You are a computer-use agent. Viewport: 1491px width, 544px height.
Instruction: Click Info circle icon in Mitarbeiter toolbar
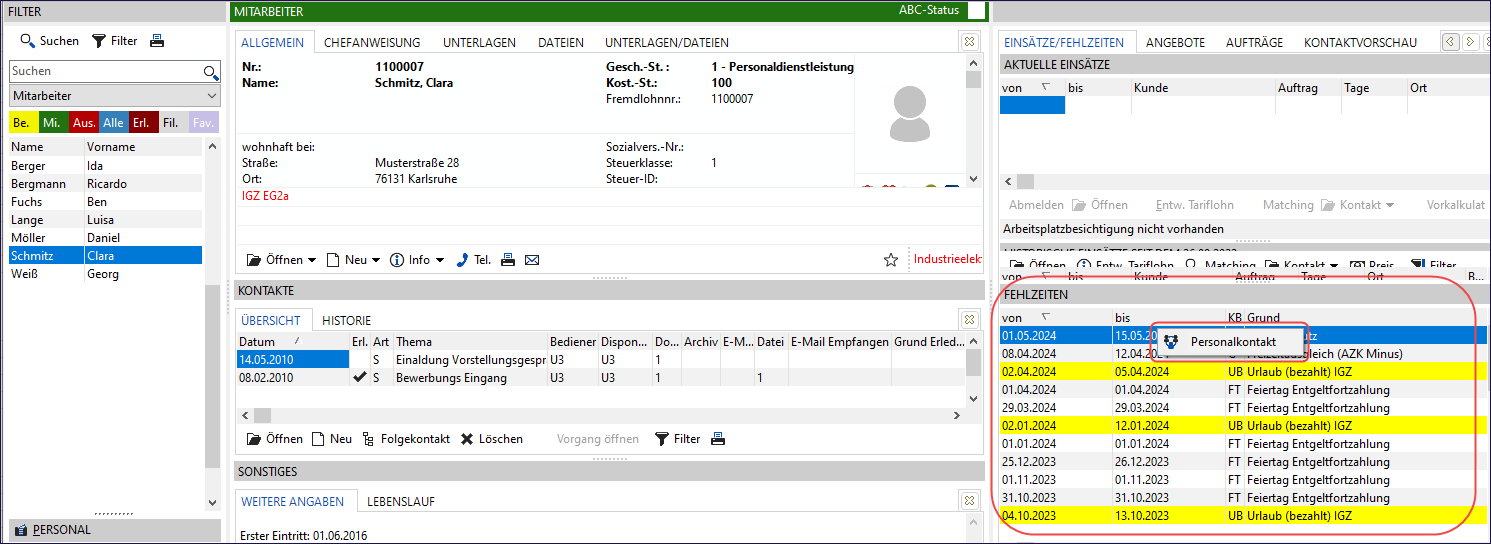click(x=396, y=260)
